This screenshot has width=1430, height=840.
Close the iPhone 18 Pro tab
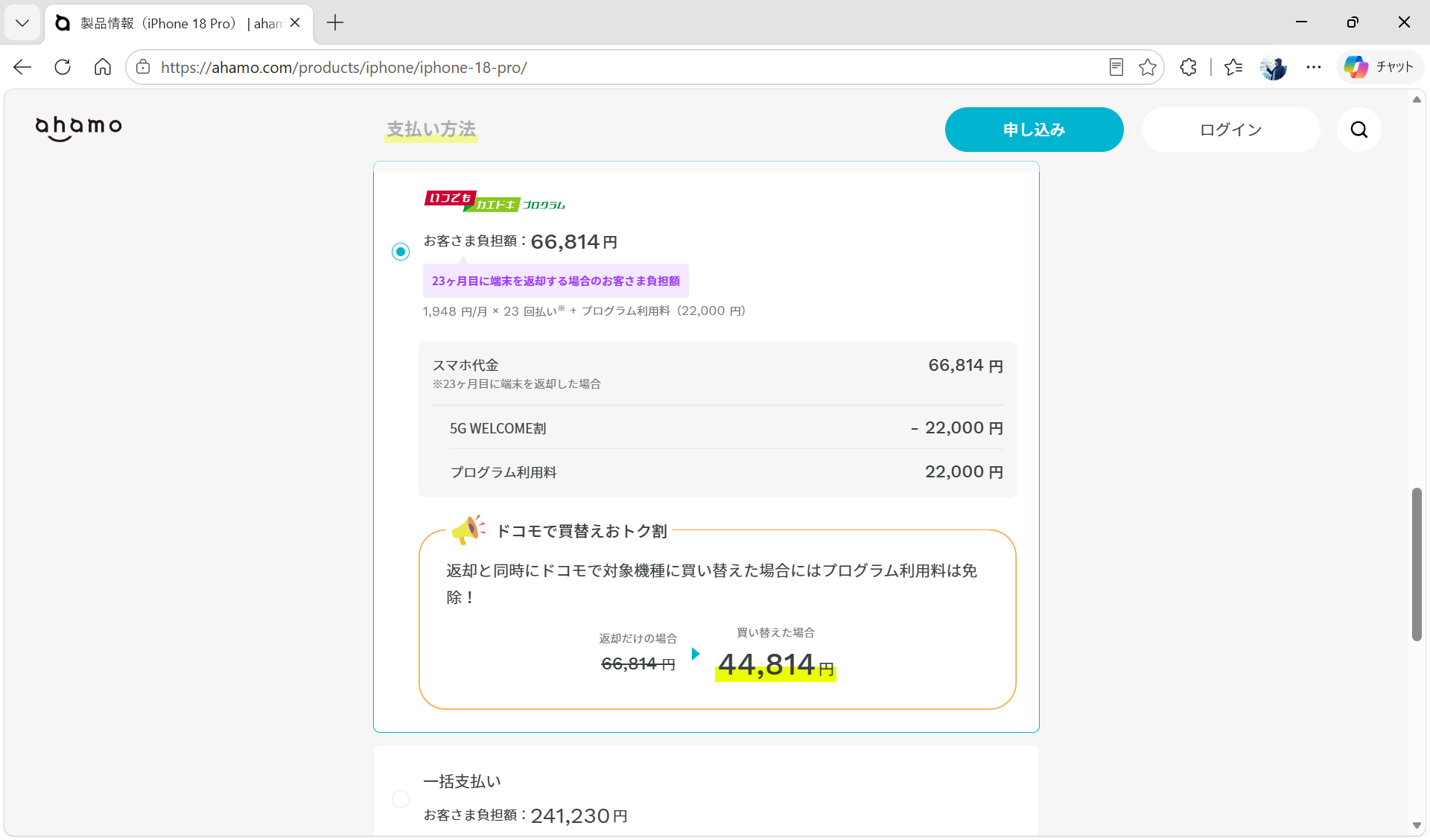(295, 23)
